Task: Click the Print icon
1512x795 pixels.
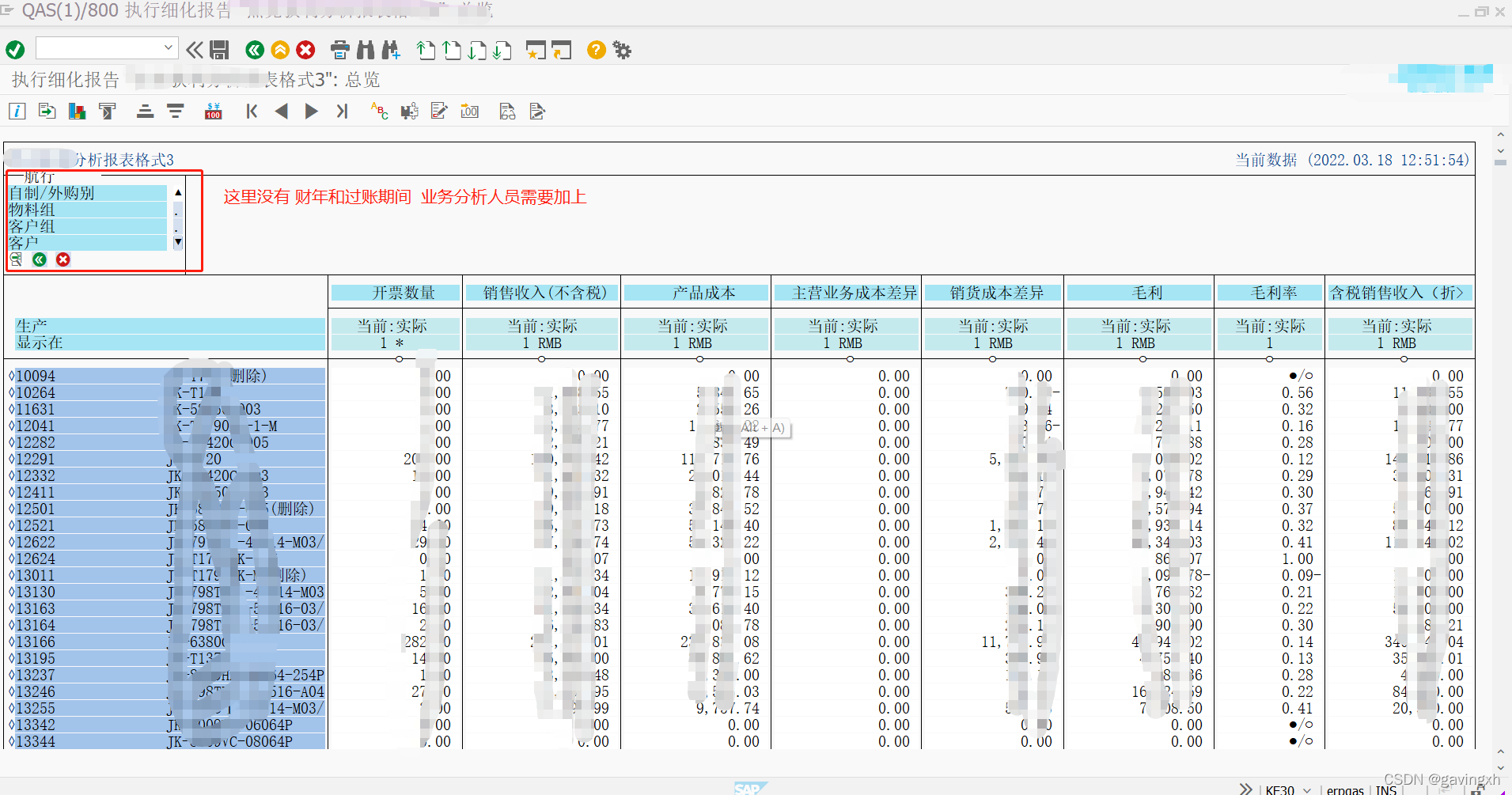Action: coord(340,50)
